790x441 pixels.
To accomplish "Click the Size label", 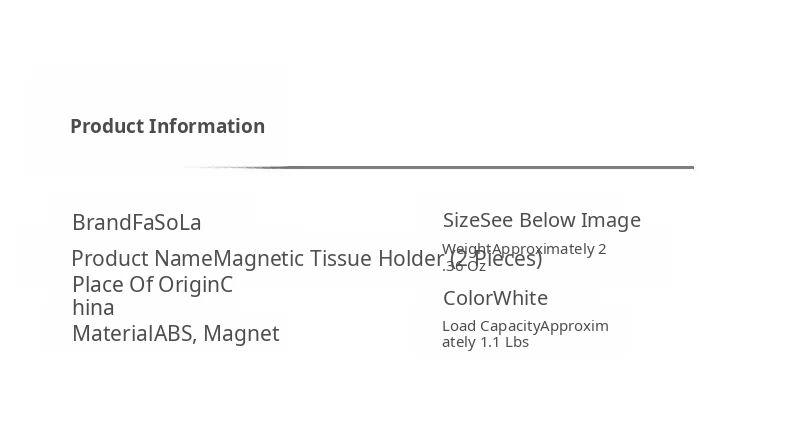I will click(x=461, y=220).
